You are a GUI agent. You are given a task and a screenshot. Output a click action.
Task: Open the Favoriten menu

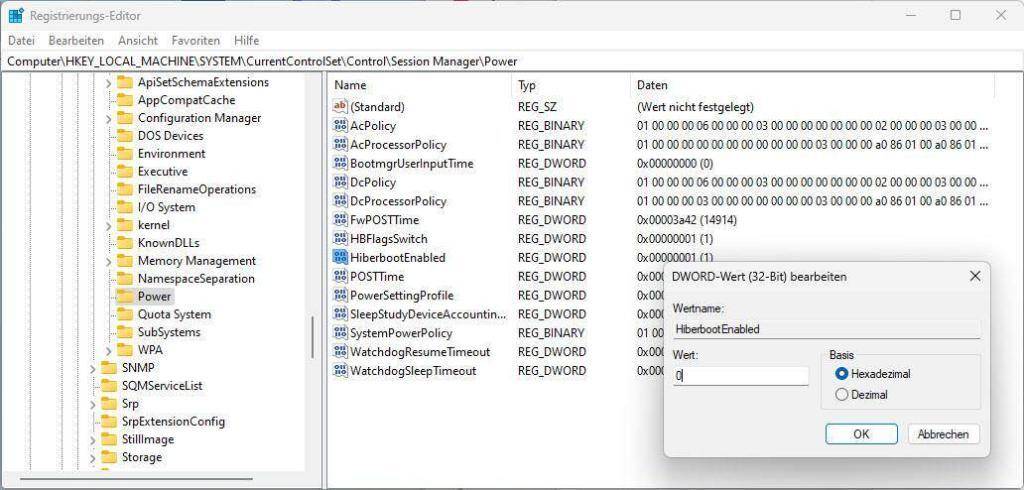[196, 41]
